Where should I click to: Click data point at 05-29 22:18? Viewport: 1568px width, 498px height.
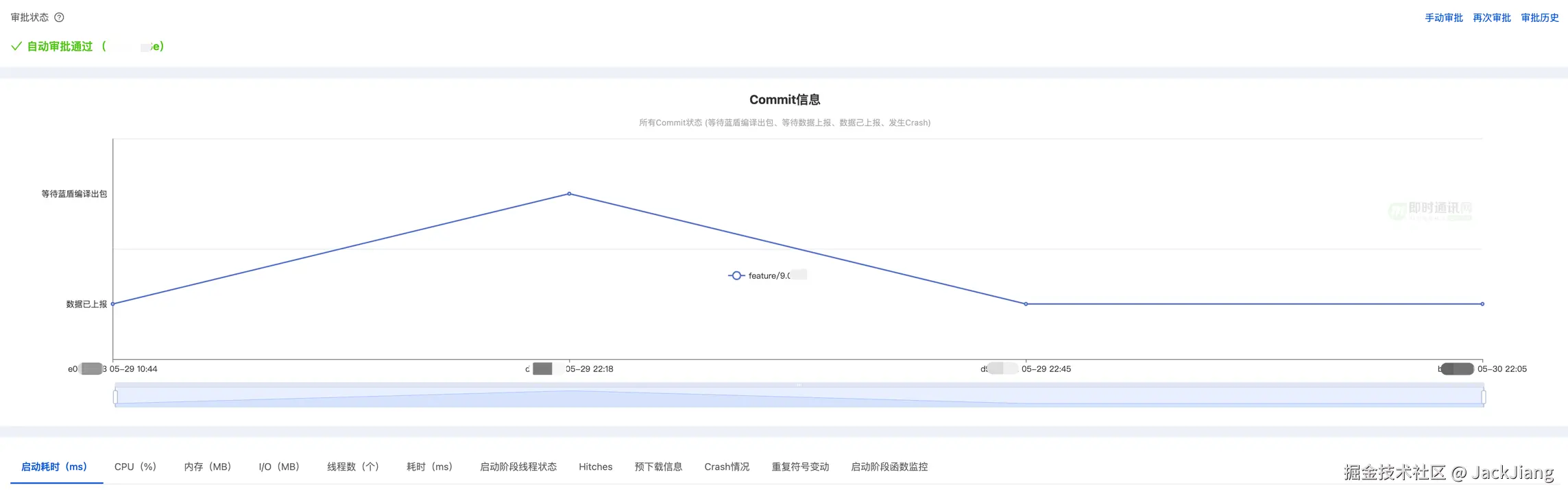[x=569, y=194]
